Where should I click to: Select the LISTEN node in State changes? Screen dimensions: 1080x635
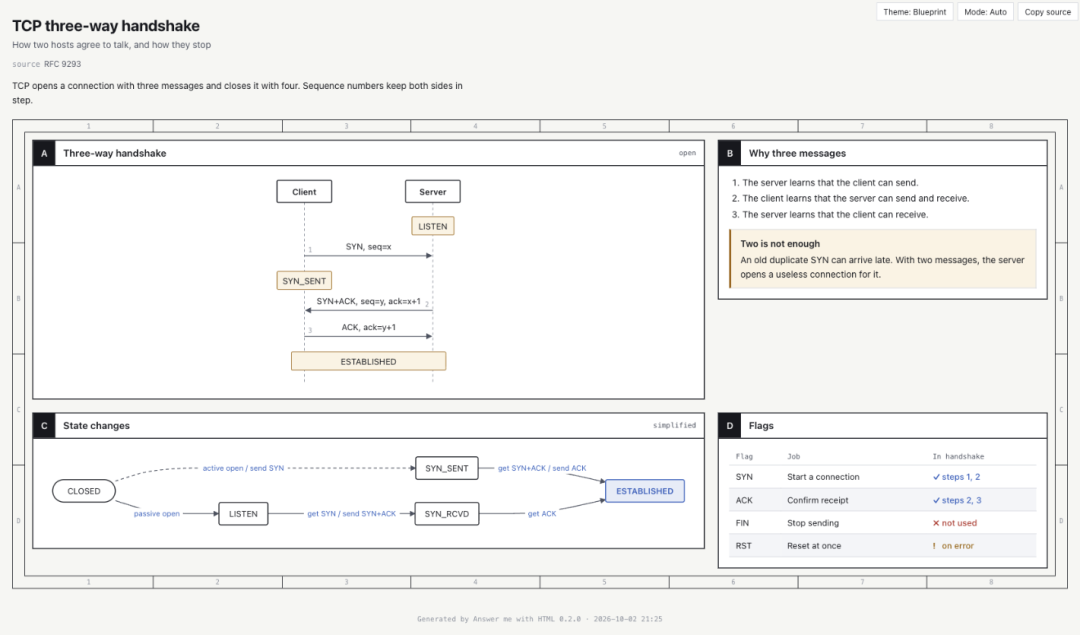(243, 514)
